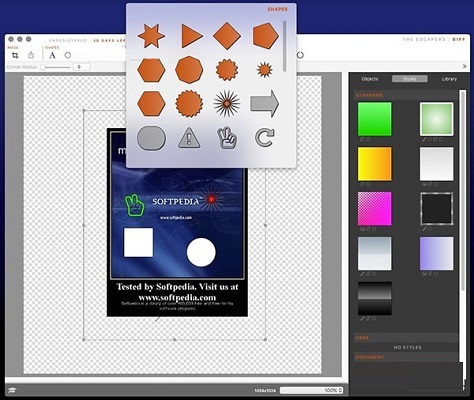Screen dimensions: 474x400
Task: Select the white square on the canvas
Action: point(139,243)
